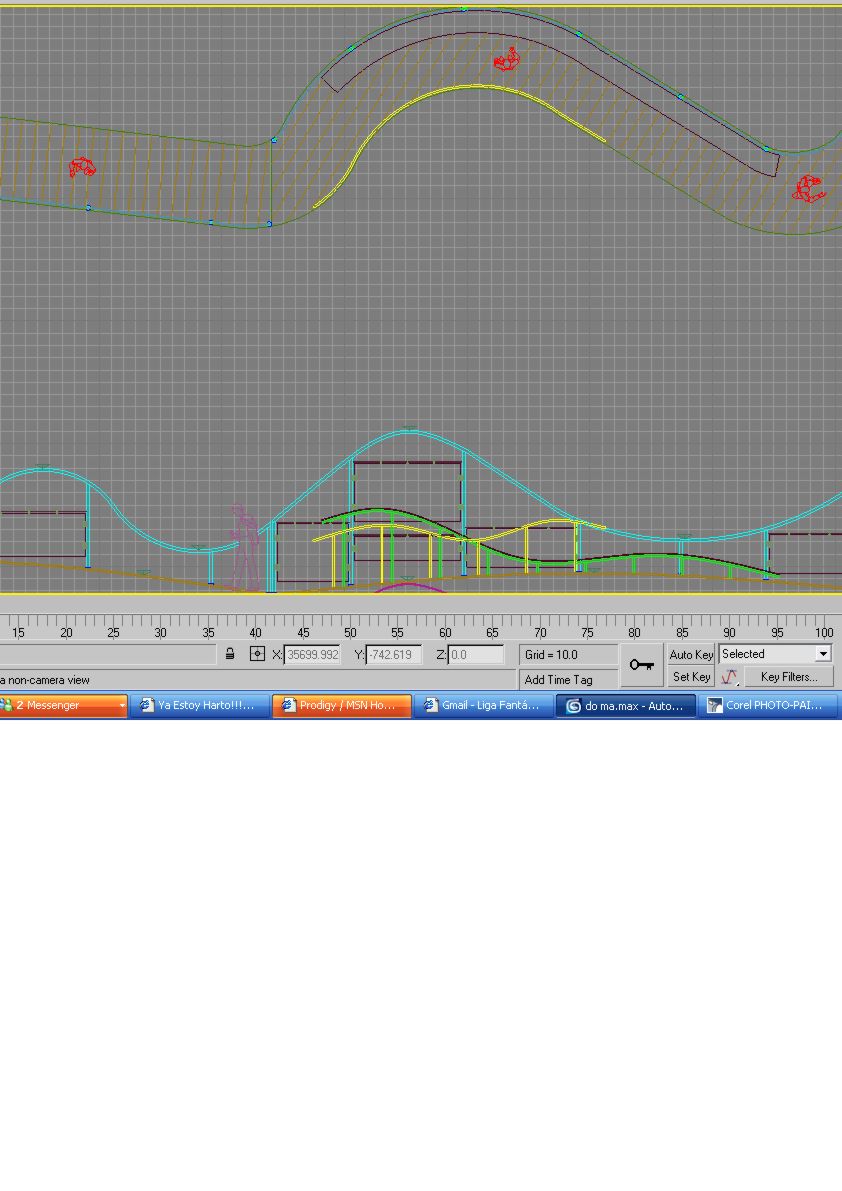Click frame 75 on the time ruler
The width and height of the screenshot is (842, 1191).
587,632
